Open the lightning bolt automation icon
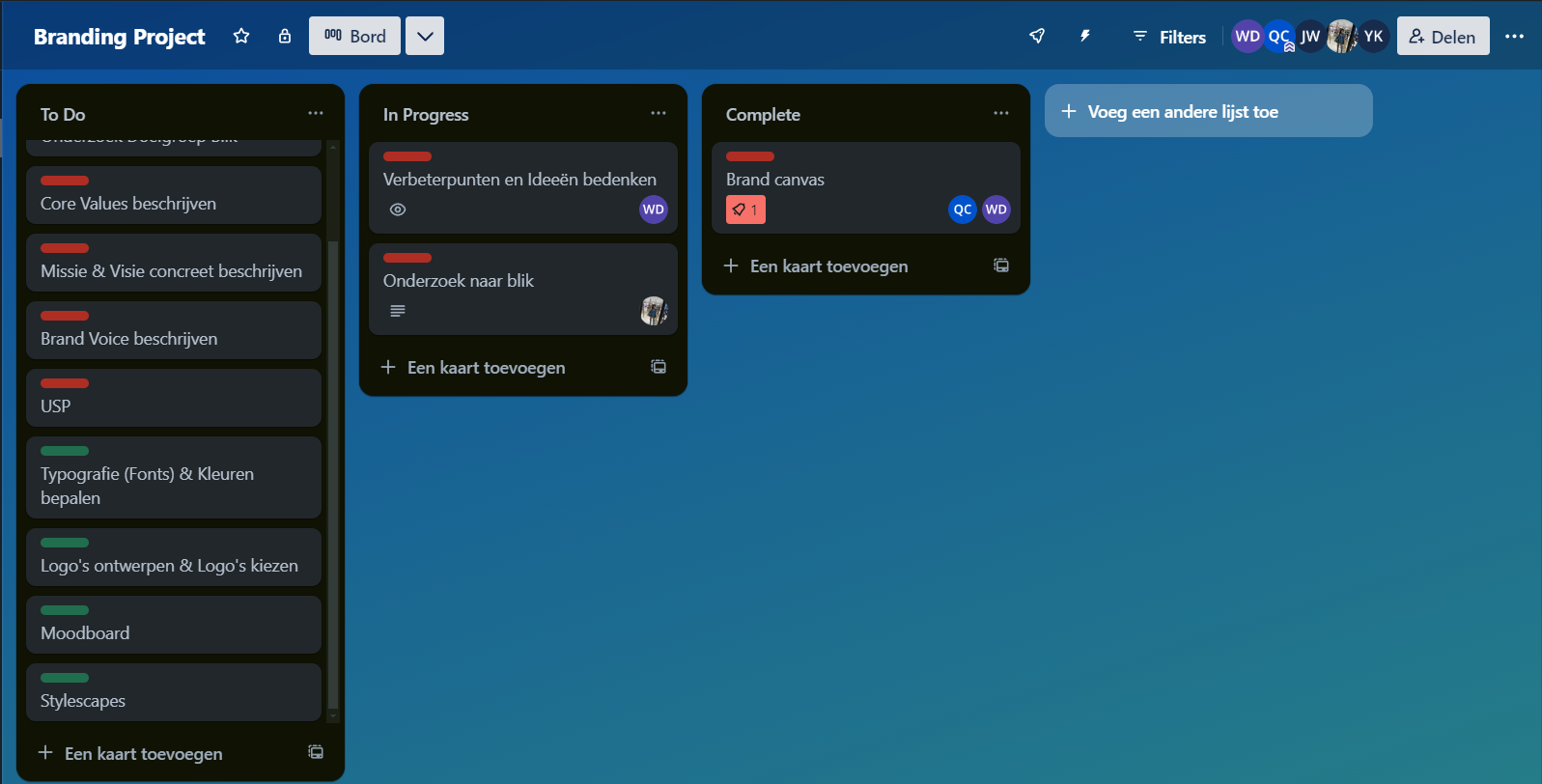The image size is (1542, 784). coord(1085,36)
